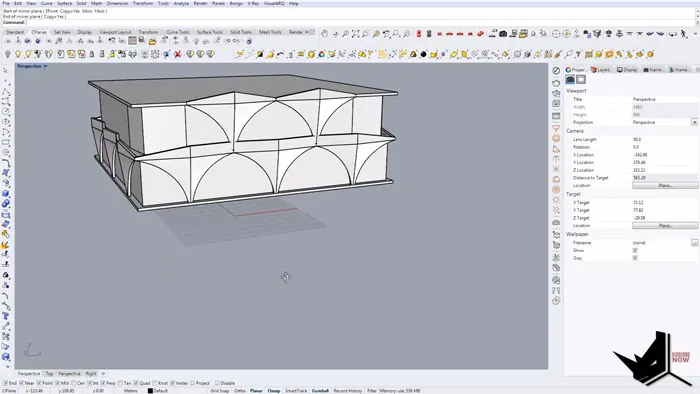Toggle the Quad osnap checkbox
This screenshot has height=394, width=700.
click(136, 383)
